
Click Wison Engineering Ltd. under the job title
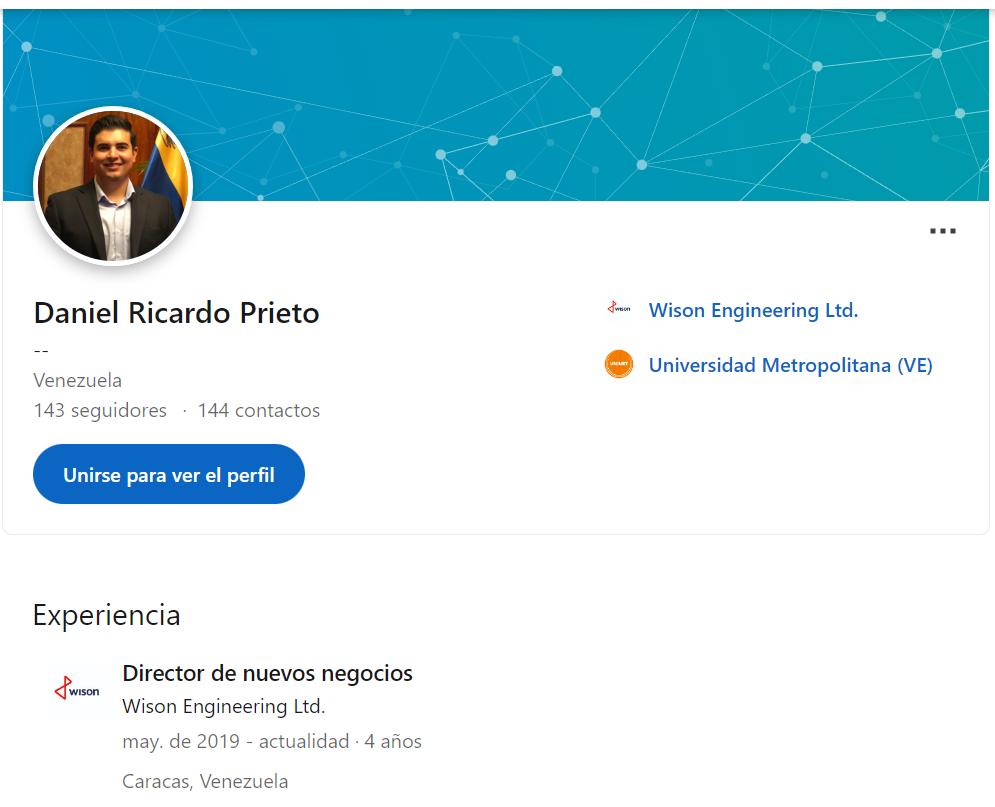coord(223,706)
